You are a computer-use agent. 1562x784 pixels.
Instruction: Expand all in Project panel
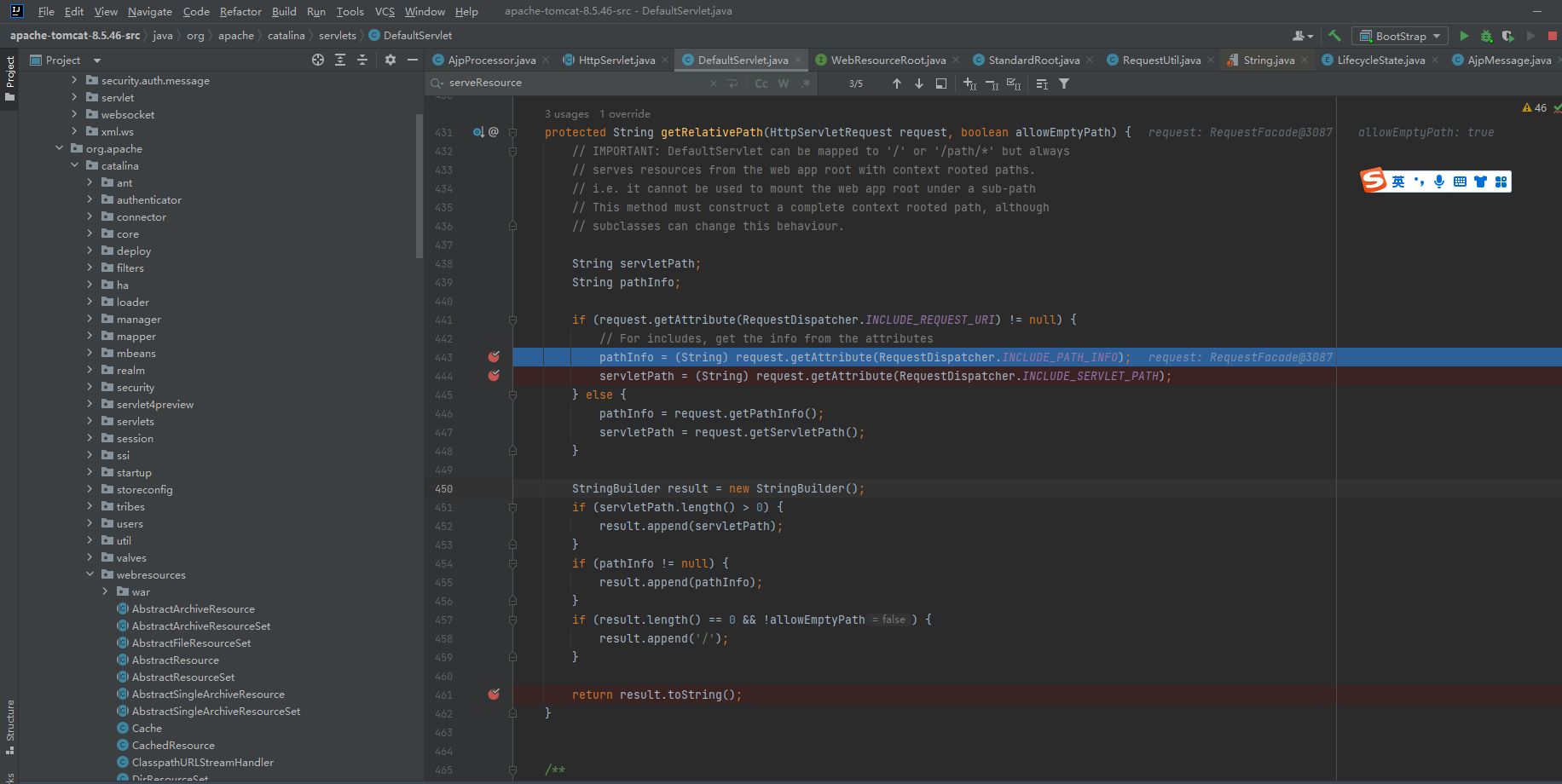[340, 60]
